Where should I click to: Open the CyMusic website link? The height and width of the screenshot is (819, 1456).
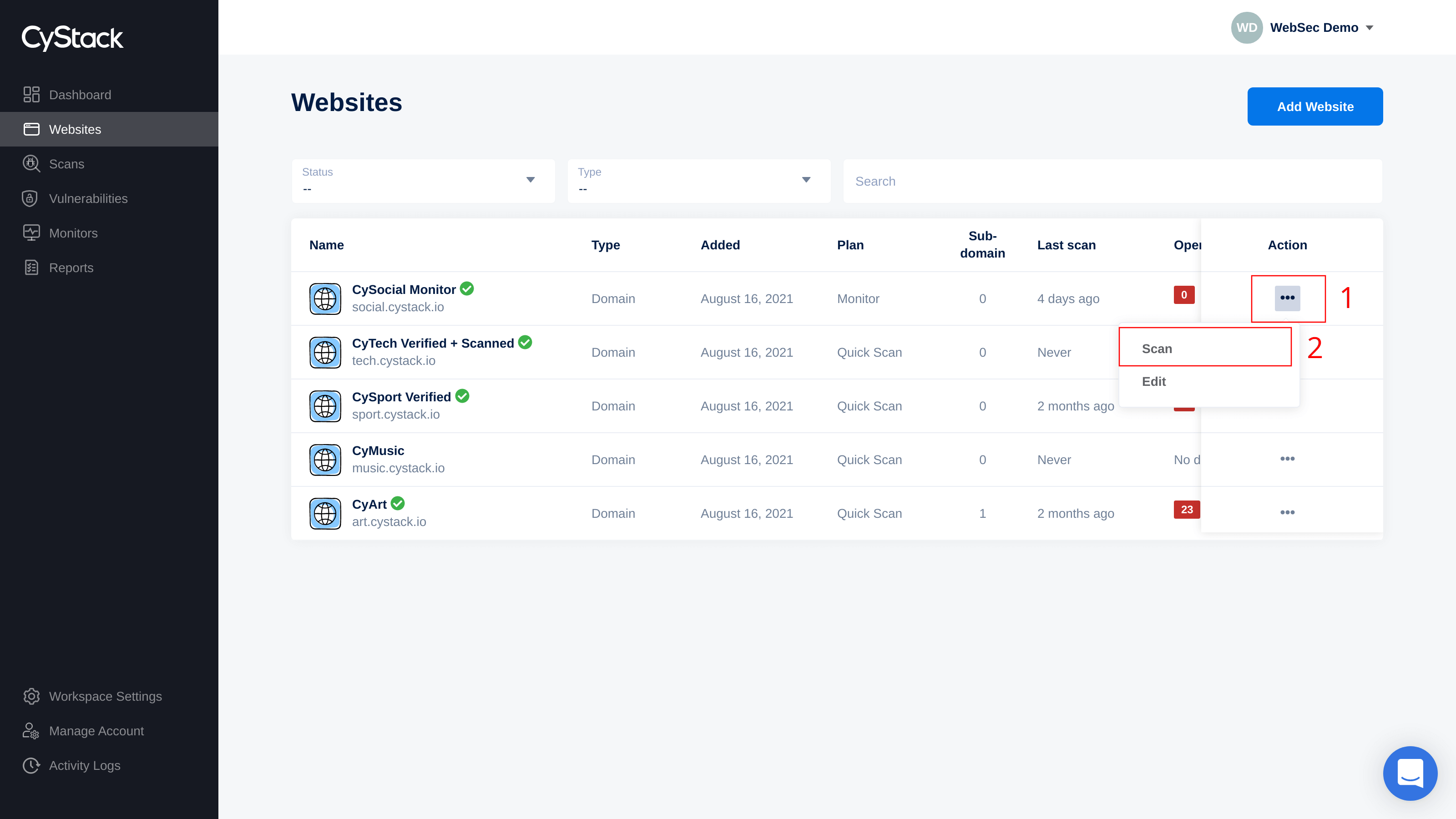(x=378, y=450)
